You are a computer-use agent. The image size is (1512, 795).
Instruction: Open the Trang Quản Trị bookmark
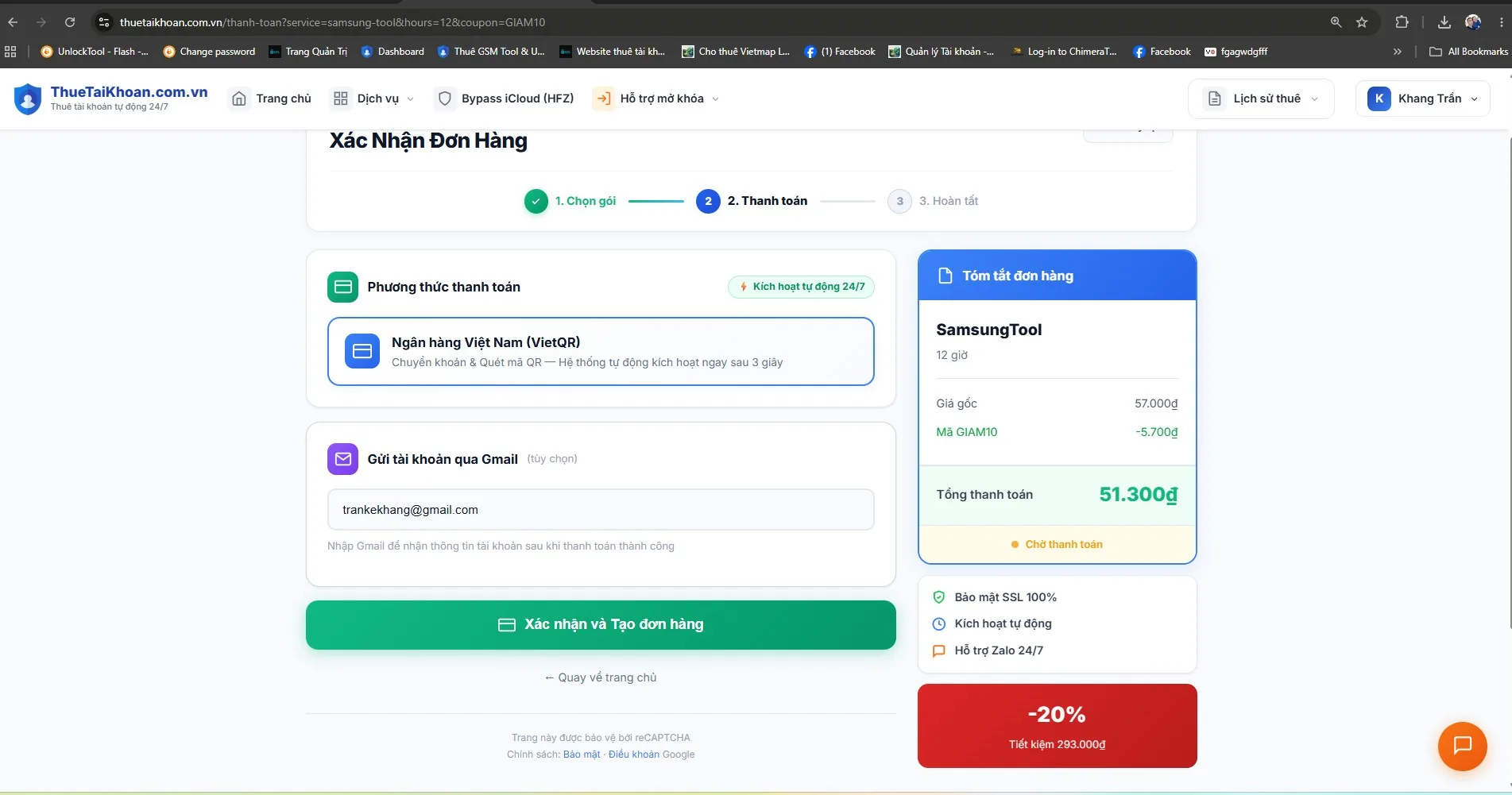pos(308,52)
